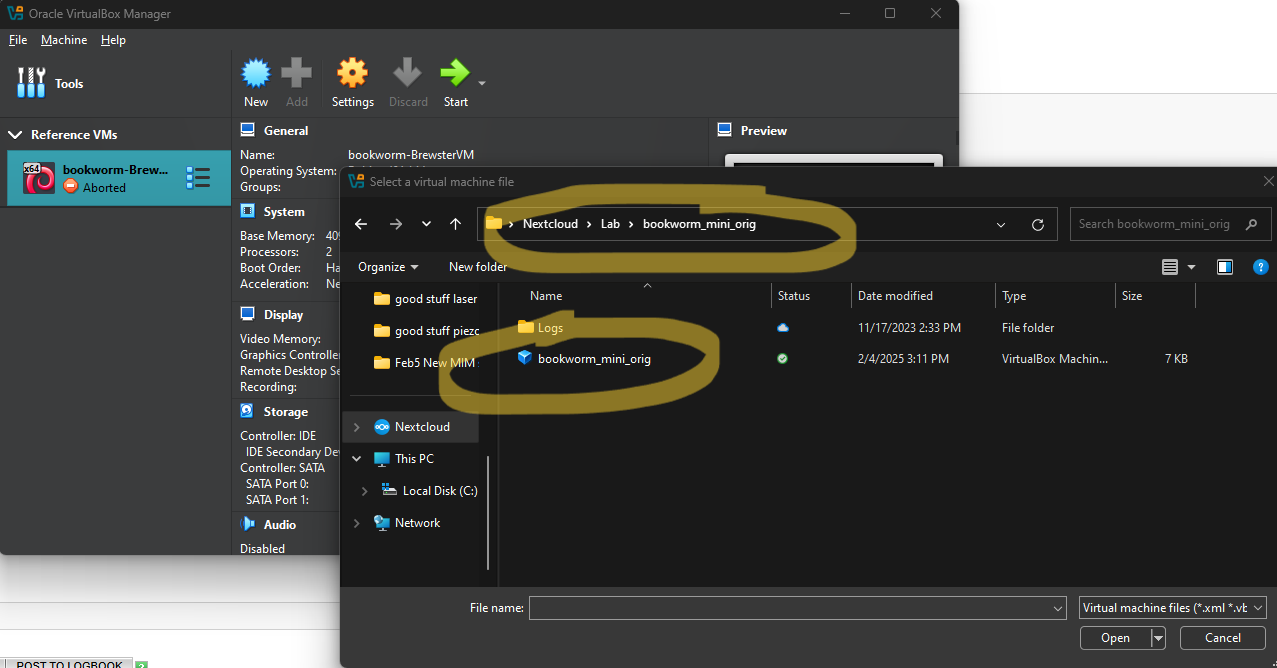Click the search magnifier icon
The image size is (1277, 668).
pos(1251,224)
